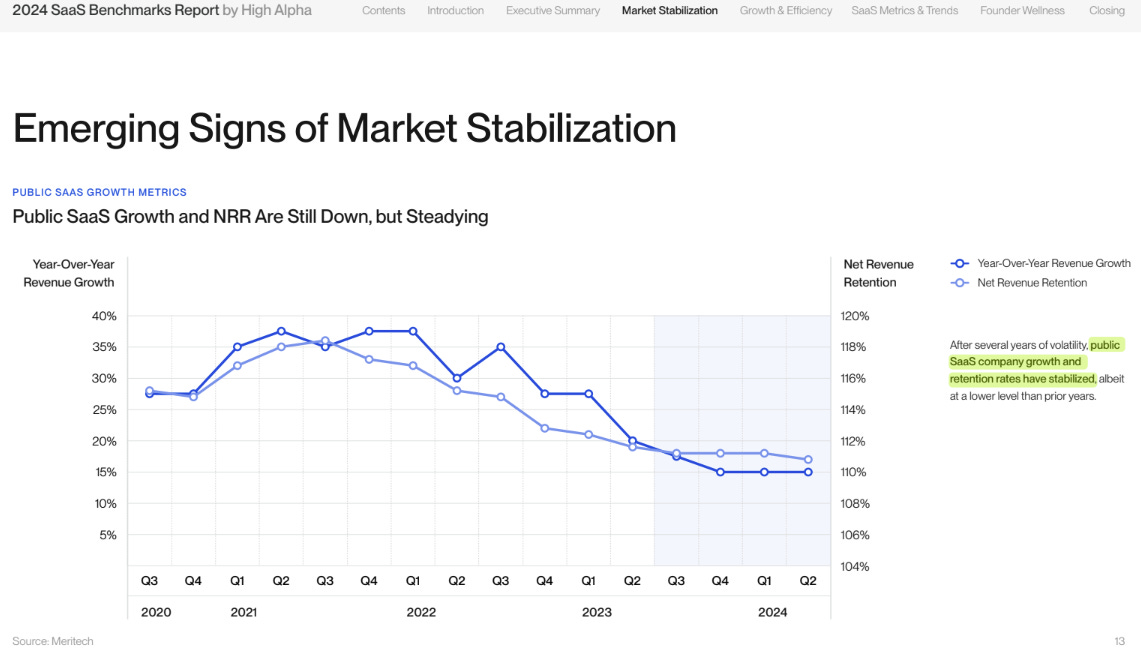
Task: Go to the SaaS Metrics & Trends section
Action: pyautogui.click(x=904, y=10)
